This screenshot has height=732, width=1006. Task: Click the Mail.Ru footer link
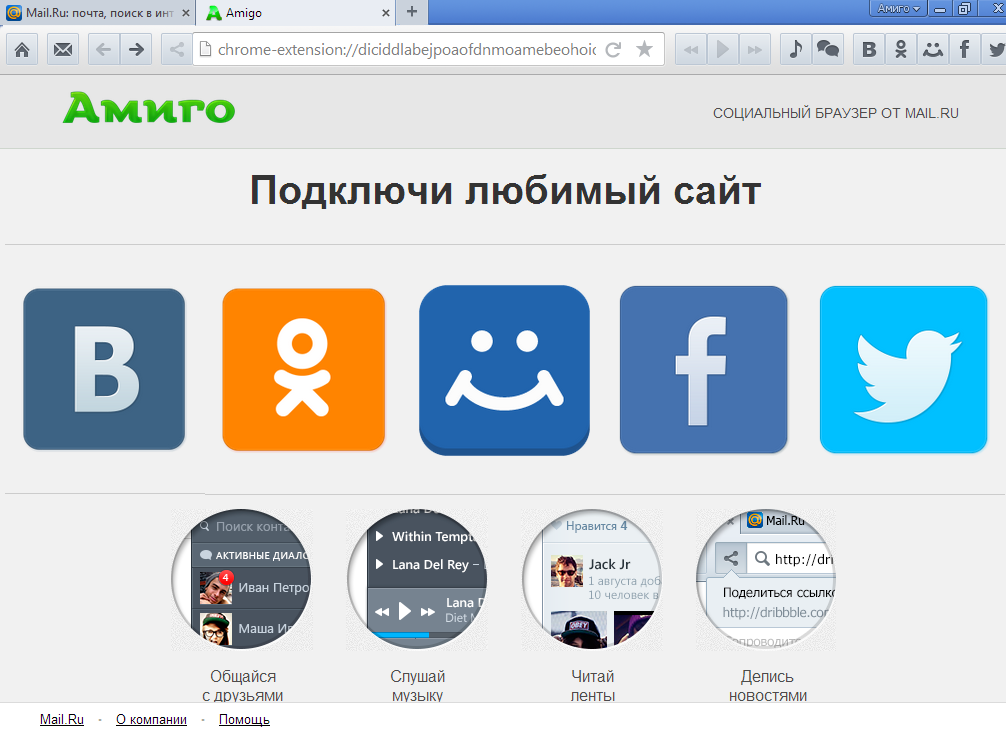pos(62,719)
